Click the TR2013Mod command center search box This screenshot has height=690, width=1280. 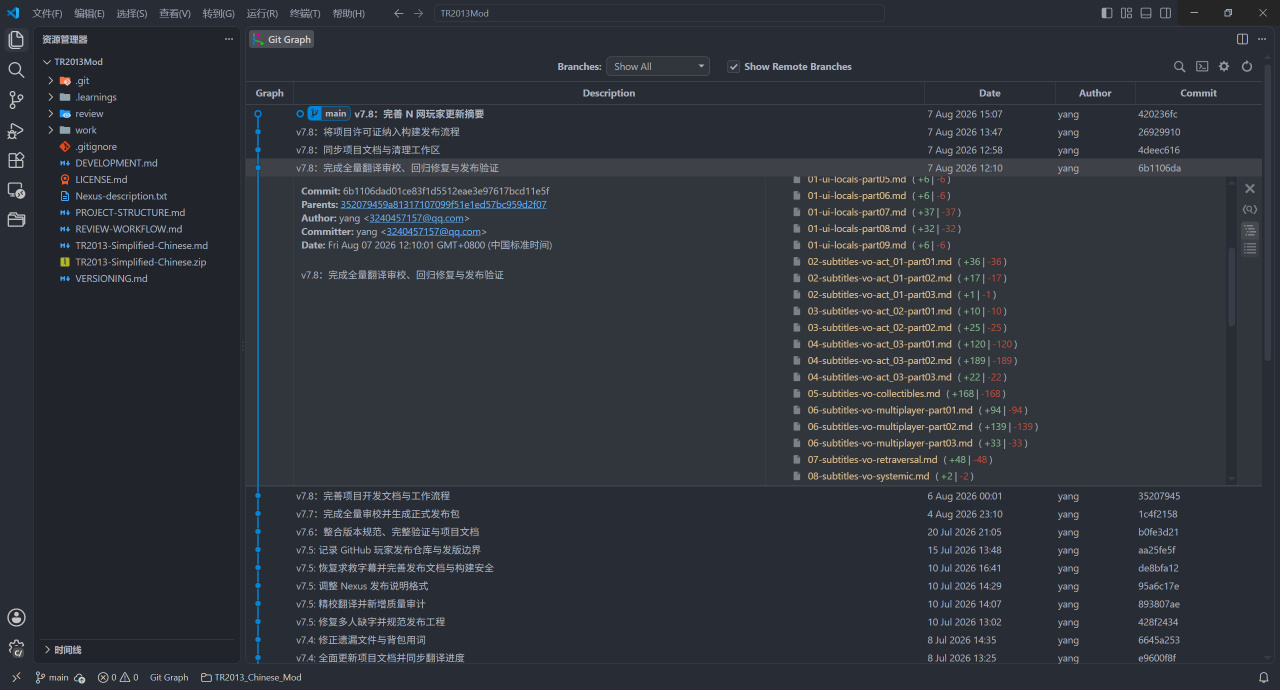(x=659, y=13)
